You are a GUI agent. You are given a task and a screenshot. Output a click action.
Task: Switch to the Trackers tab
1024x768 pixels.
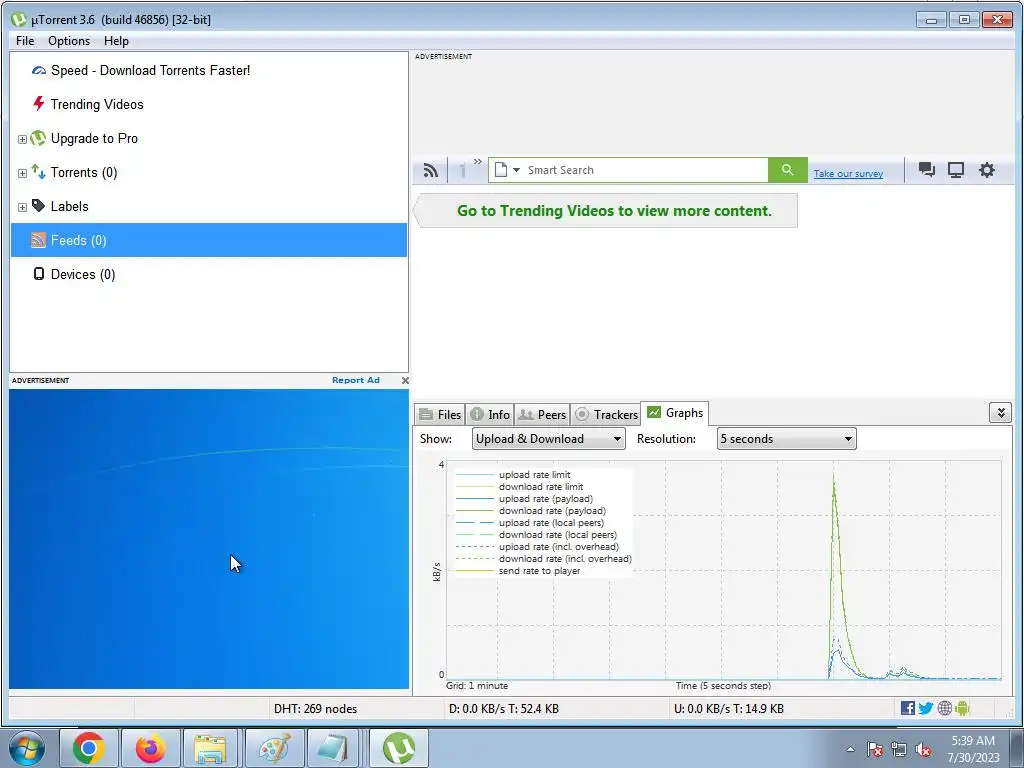605,414
